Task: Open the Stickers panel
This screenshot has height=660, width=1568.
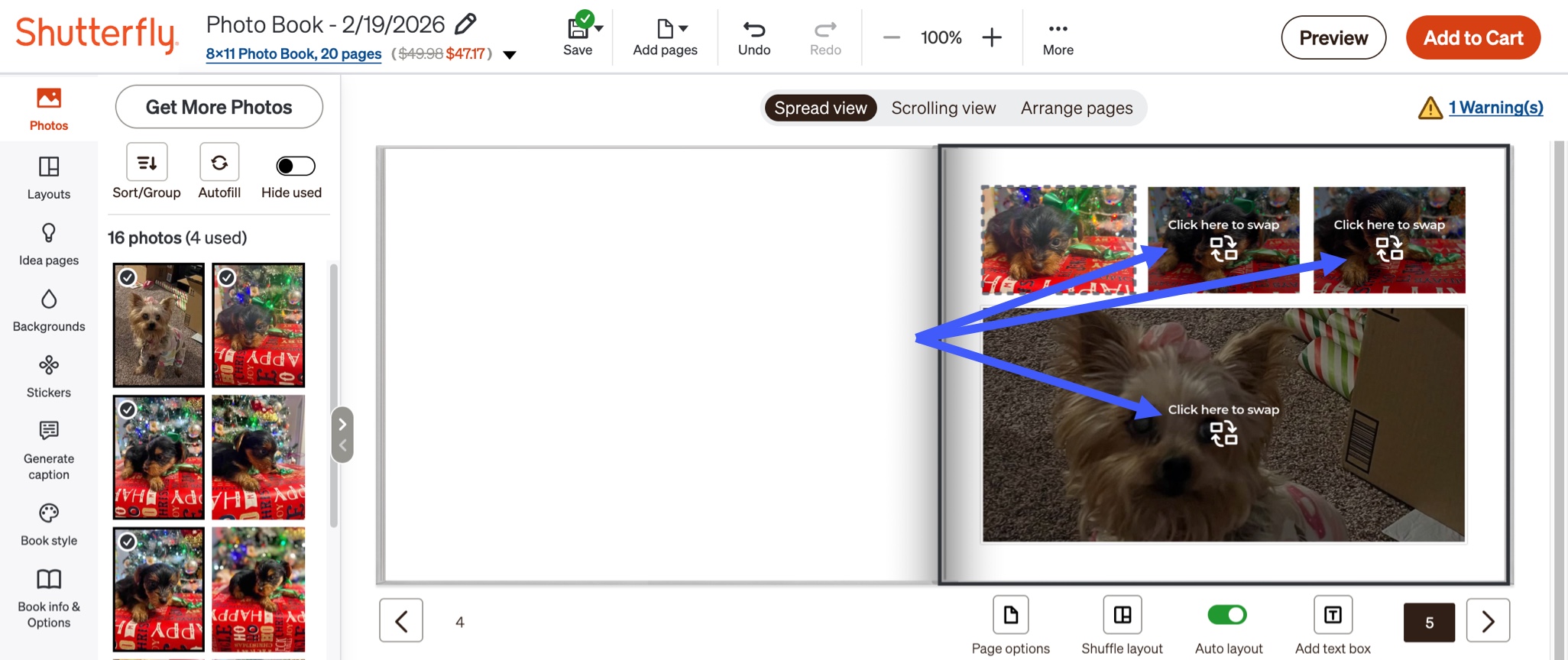Action: point(49,376)
